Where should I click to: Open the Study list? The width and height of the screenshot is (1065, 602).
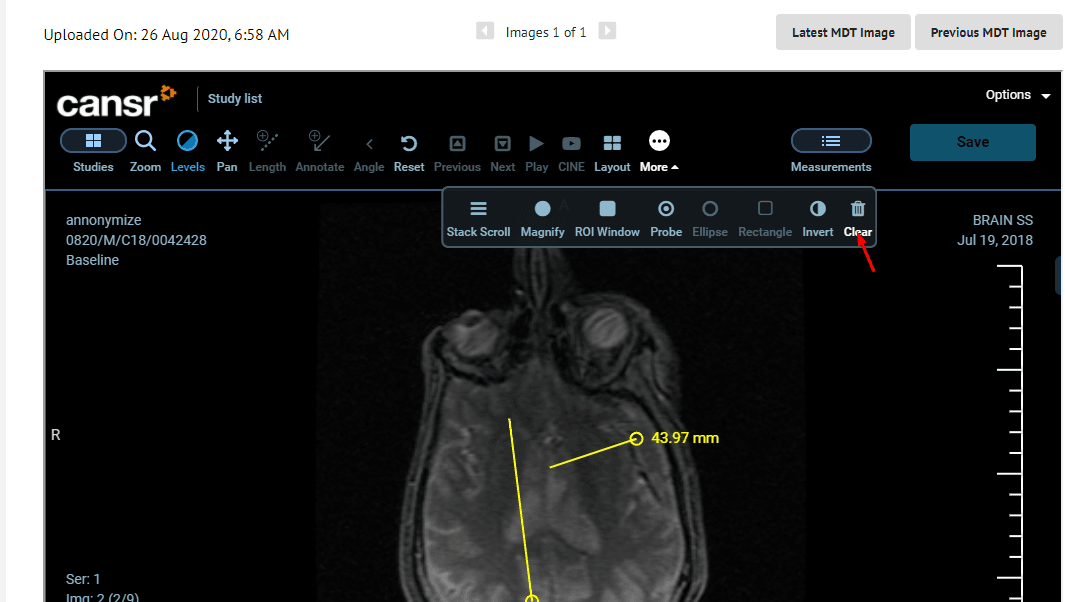coord(234,98)
